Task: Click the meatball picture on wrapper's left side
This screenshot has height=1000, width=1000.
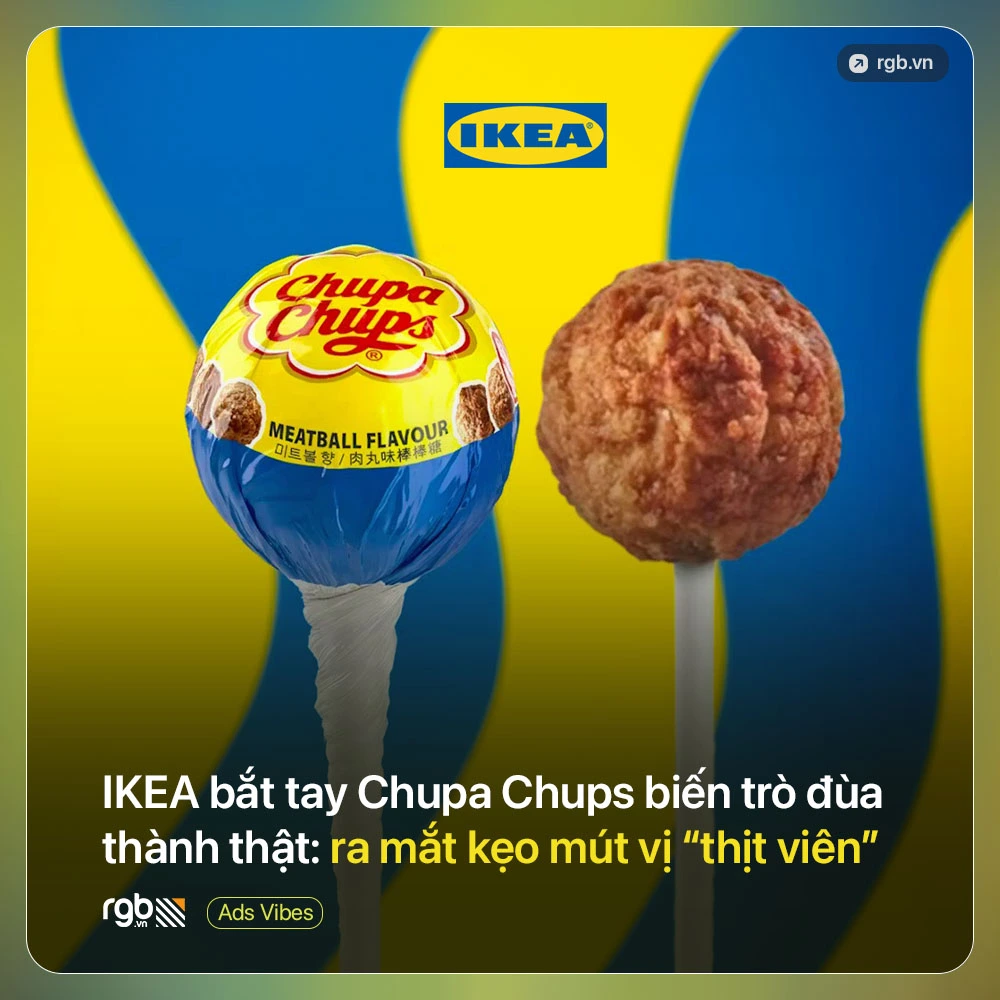Action: (x=227, y=406)
